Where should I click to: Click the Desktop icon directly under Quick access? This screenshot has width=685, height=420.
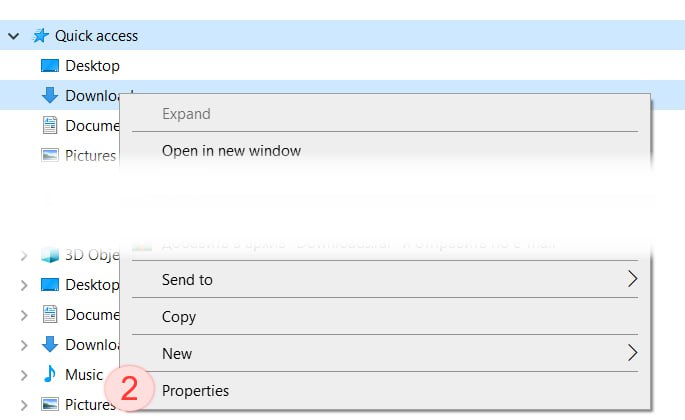tap(50, 66)
